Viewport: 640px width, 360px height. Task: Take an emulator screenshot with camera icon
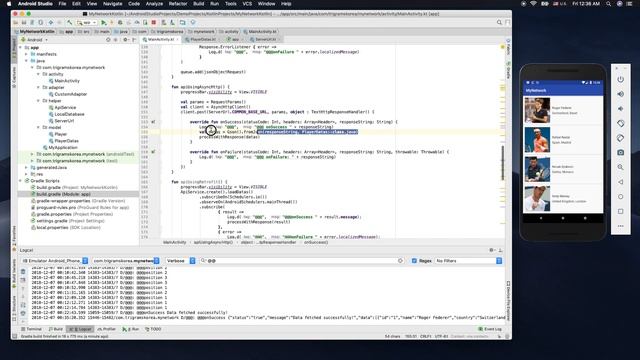click(x=620, y=152)
